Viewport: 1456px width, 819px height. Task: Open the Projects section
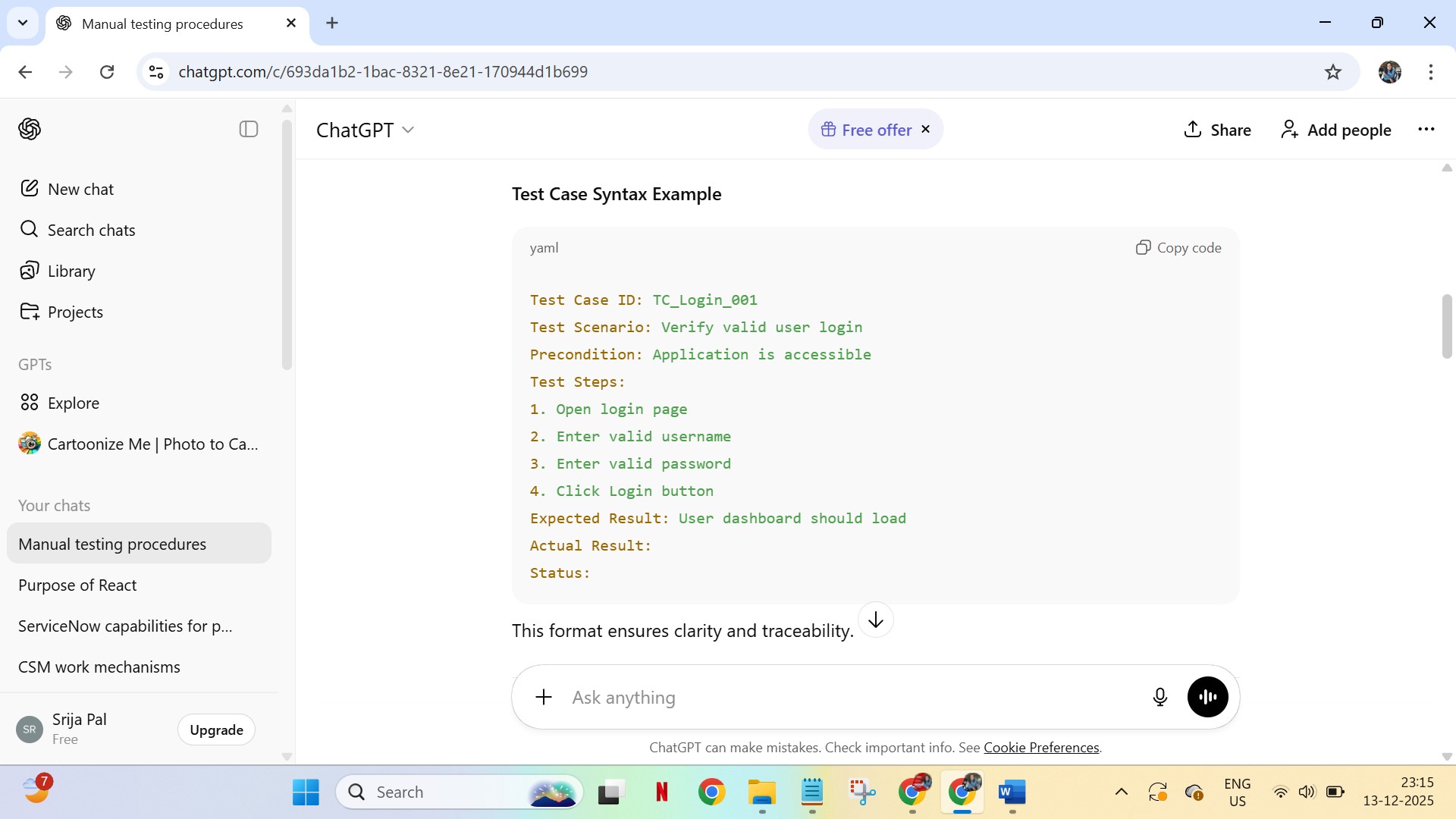[76, 311]
